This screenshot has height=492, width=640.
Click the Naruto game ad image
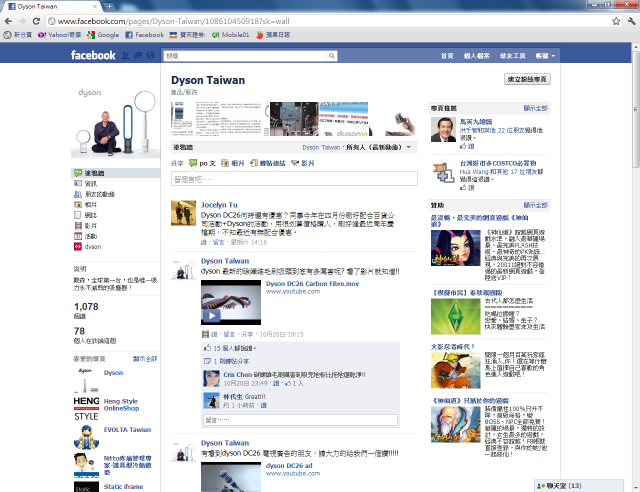pyautogui.click(x=456, y=370)
